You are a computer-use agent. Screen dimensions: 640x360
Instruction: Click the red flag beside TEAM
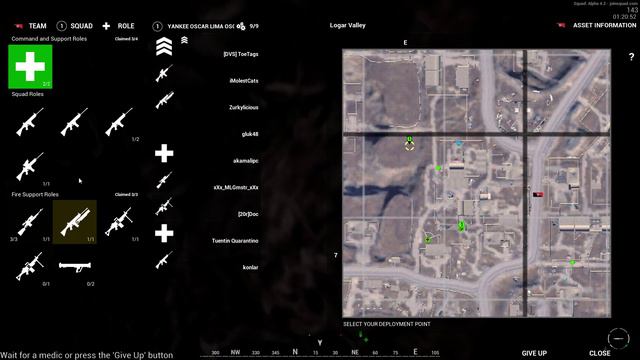19,26
